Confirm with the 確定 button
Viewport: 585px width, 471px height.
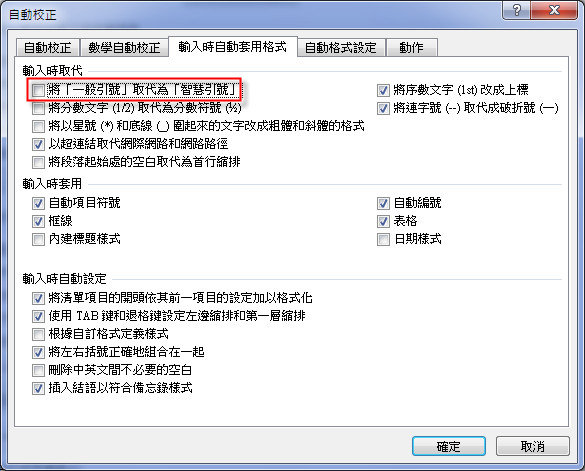tap(449, 446)
